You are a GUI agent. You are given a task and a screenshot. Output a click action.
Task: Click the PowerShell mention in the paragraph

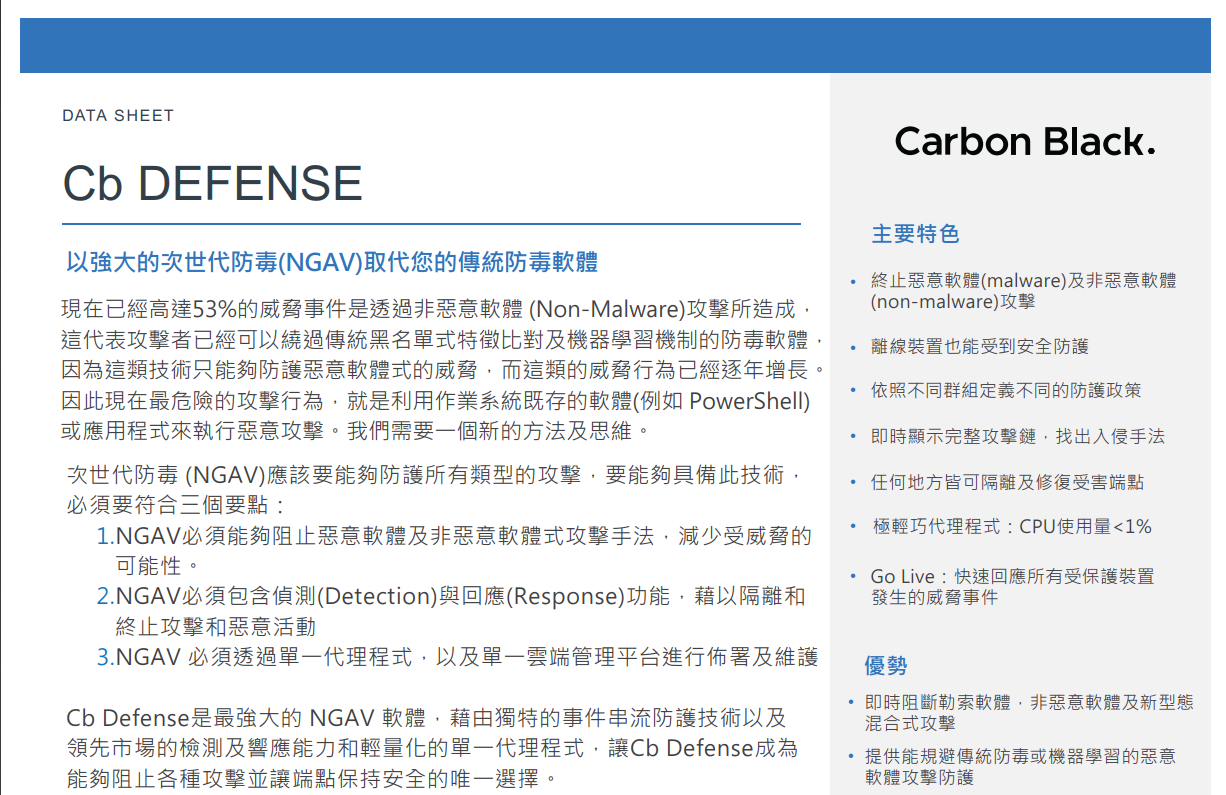click(x=749, y=402)
